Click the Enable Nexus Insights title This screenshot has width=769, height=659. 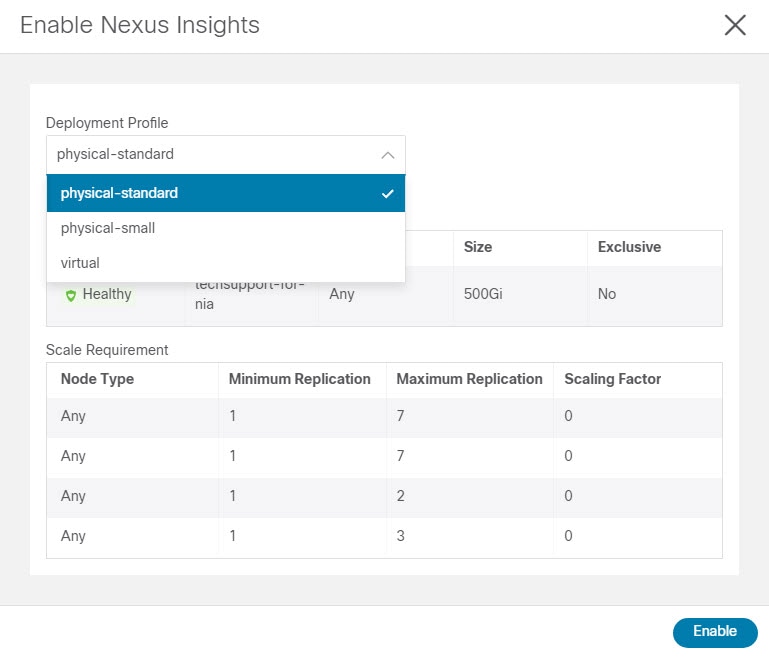coord(140,25)
